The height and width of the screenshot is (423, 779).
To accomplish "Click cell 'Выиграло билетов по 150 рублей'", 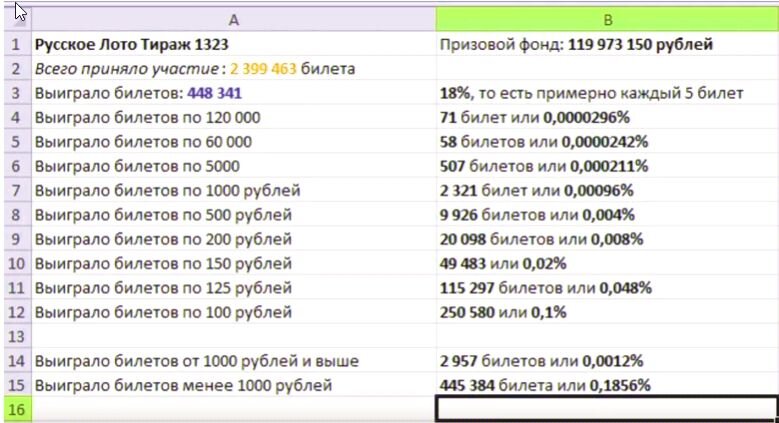I will click(x=234, y=263).
